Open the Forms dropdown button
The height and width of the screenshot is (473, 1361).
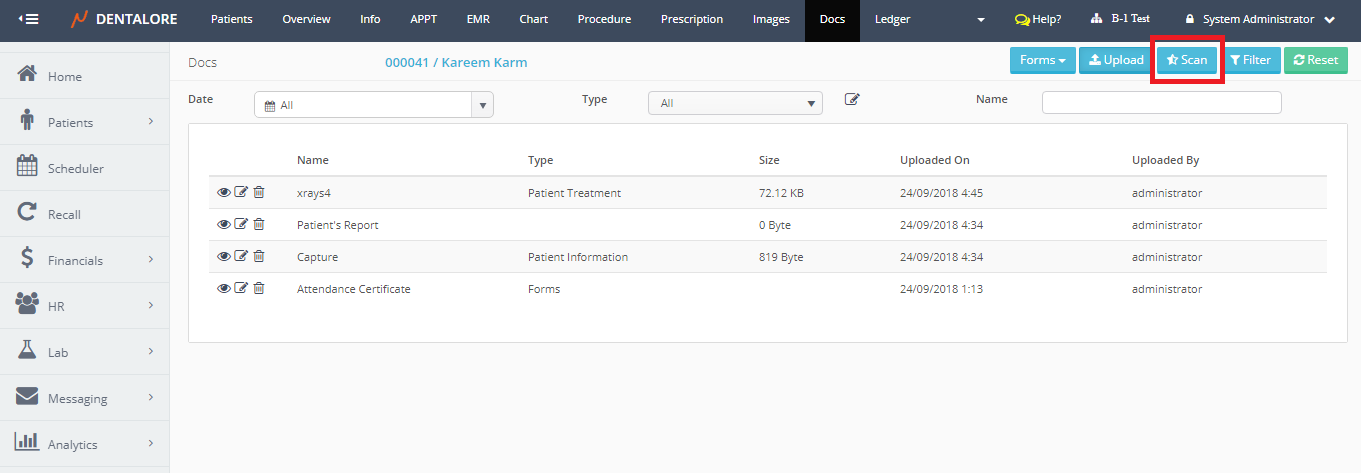point(1042,60)
